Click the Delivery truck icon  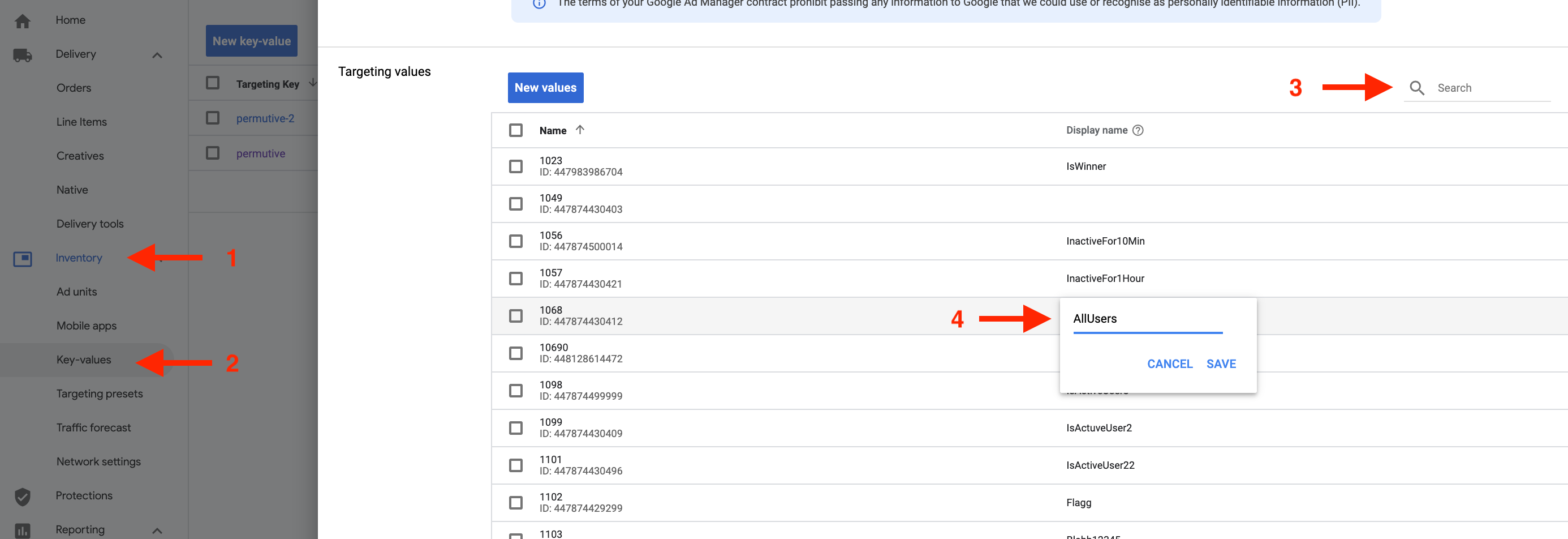point(23,55)
